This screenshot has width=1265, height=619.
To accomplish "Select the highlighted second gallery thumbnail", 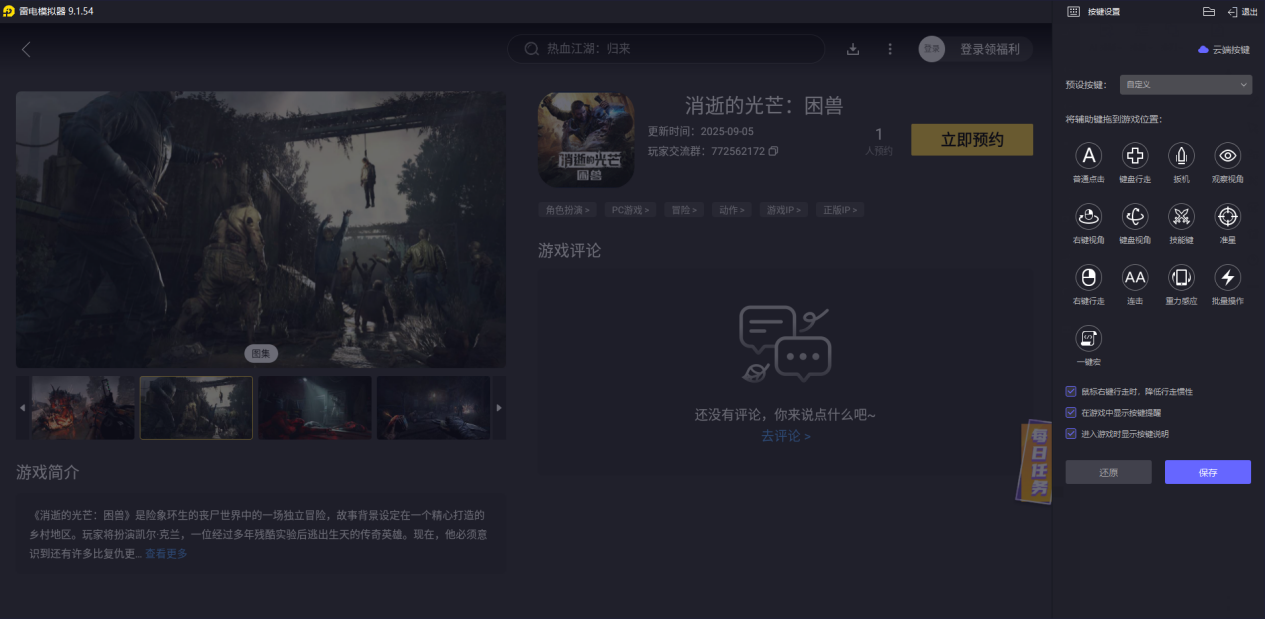I will tap(196, 408).
